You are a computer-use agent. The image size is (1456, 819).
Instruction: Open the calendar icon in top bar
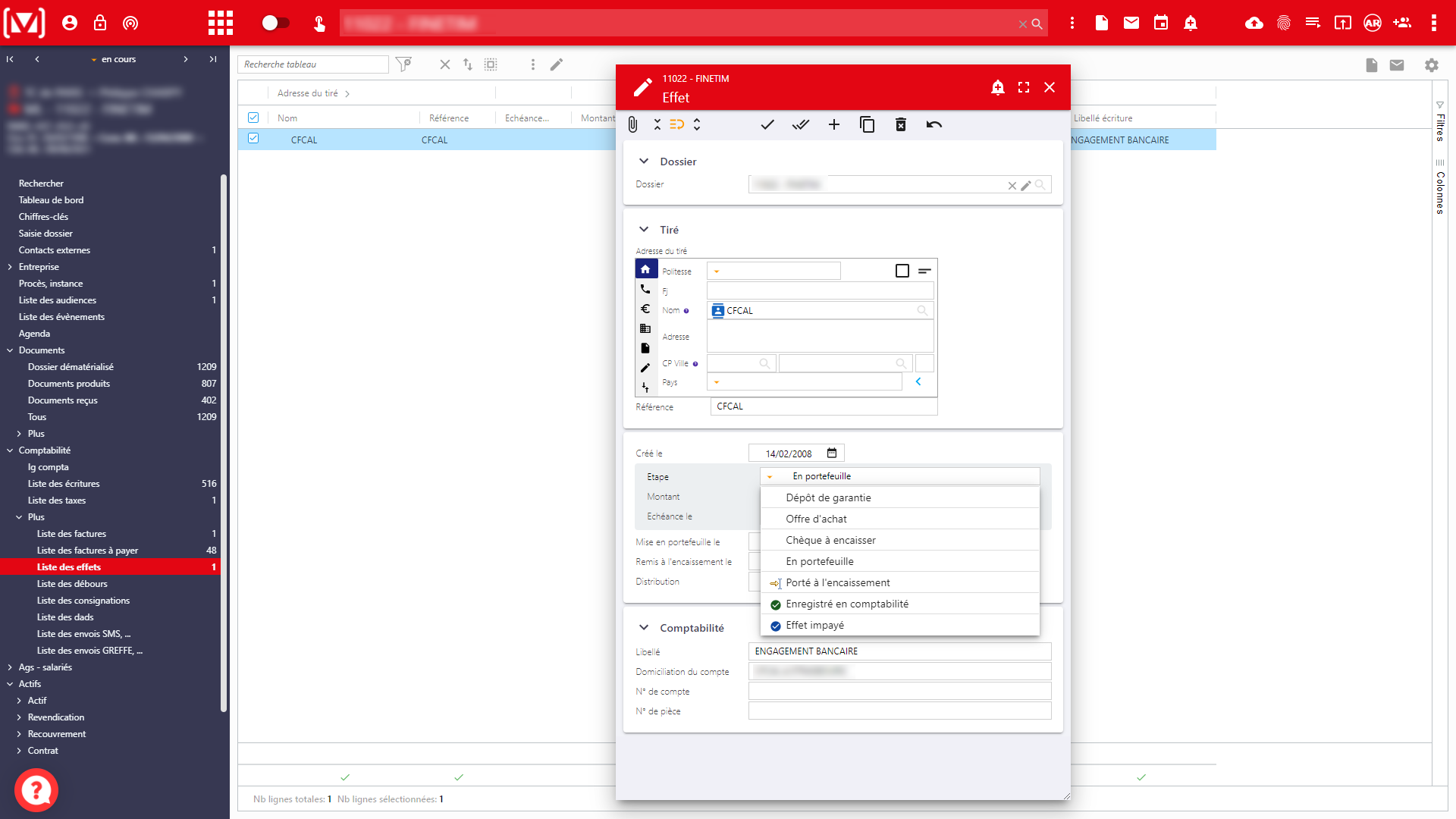click(x=1161, y=23)
